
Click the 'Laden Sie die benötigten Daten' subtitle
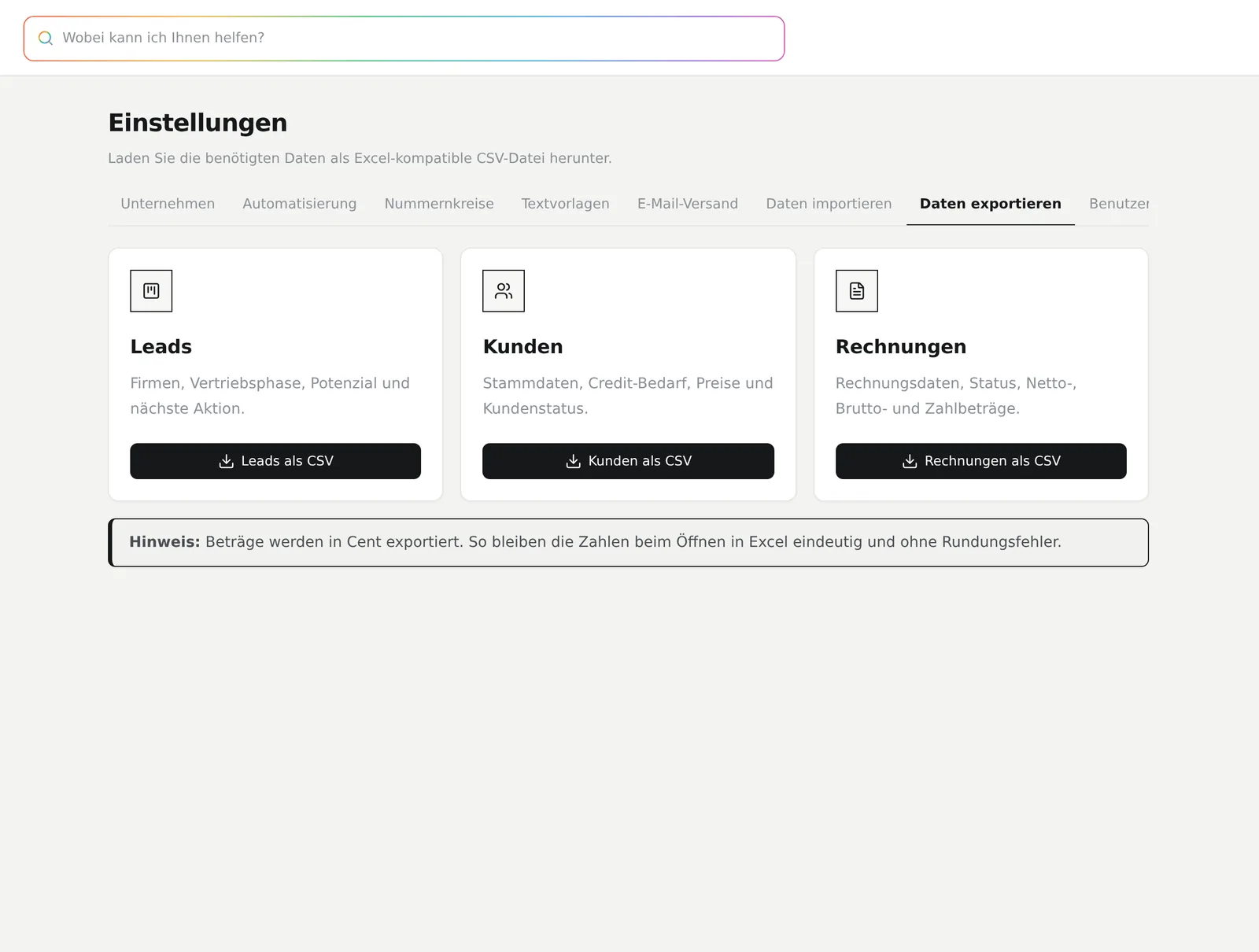coord(360,158)
